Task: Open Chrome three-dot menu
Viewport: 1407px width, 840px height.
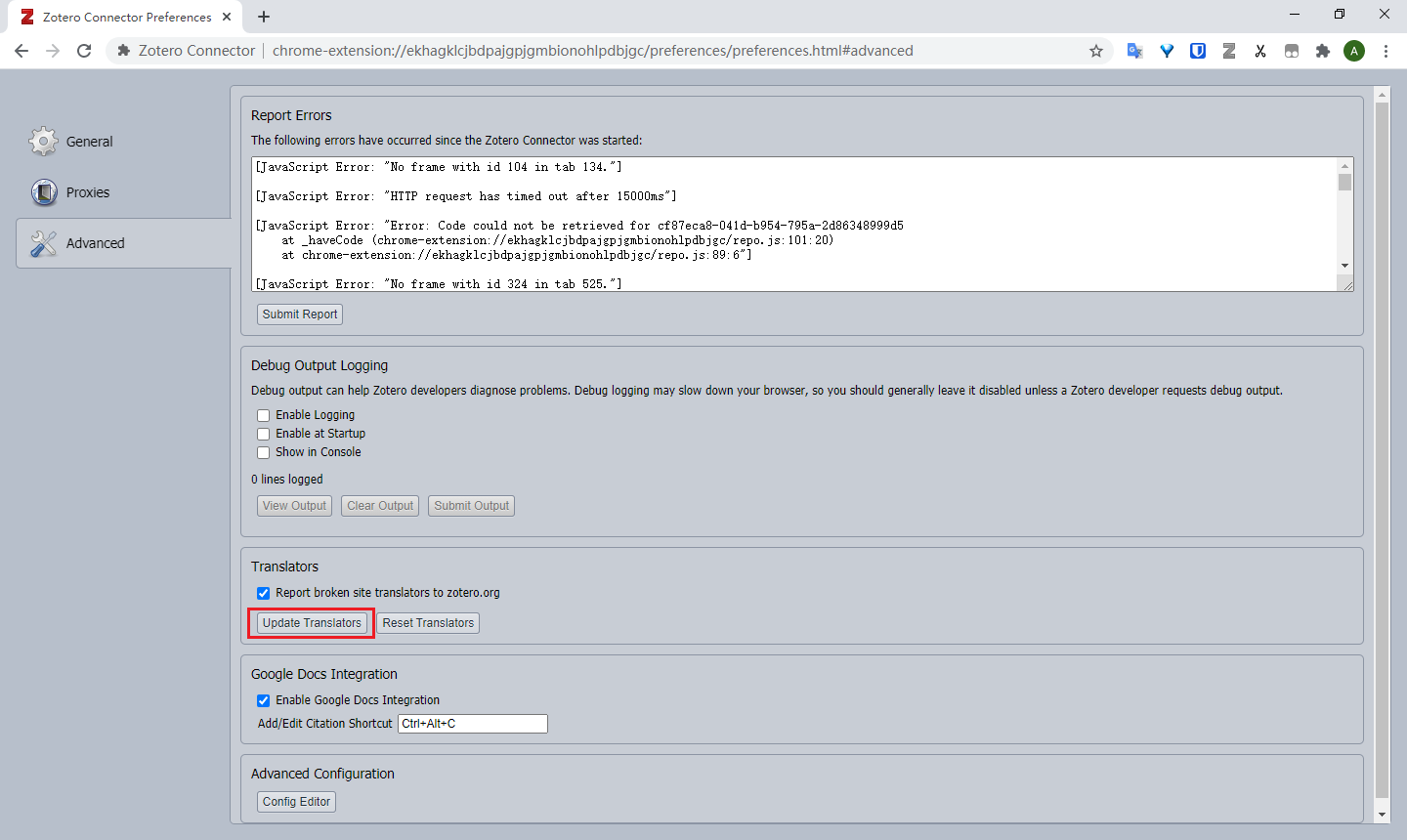Action: coord(1386,51)
